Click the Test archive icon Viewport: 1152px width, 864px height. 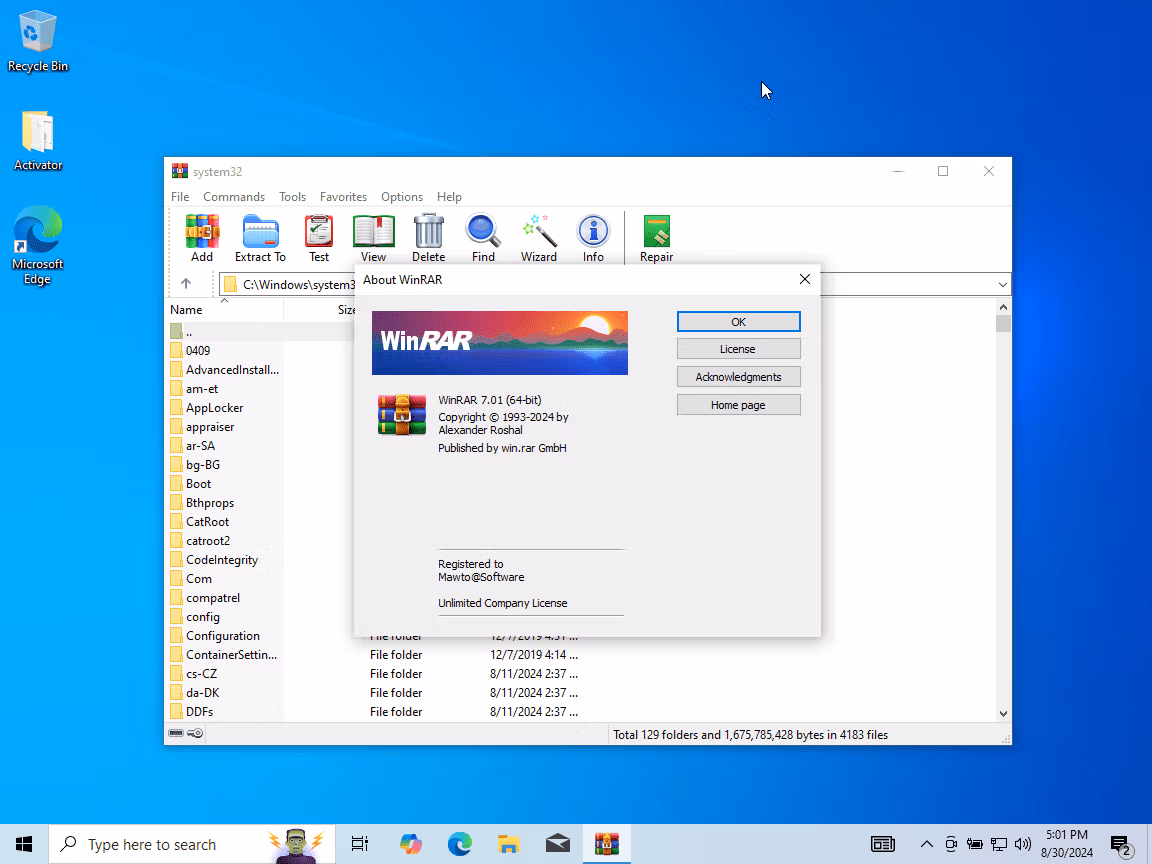coord(319,238)
